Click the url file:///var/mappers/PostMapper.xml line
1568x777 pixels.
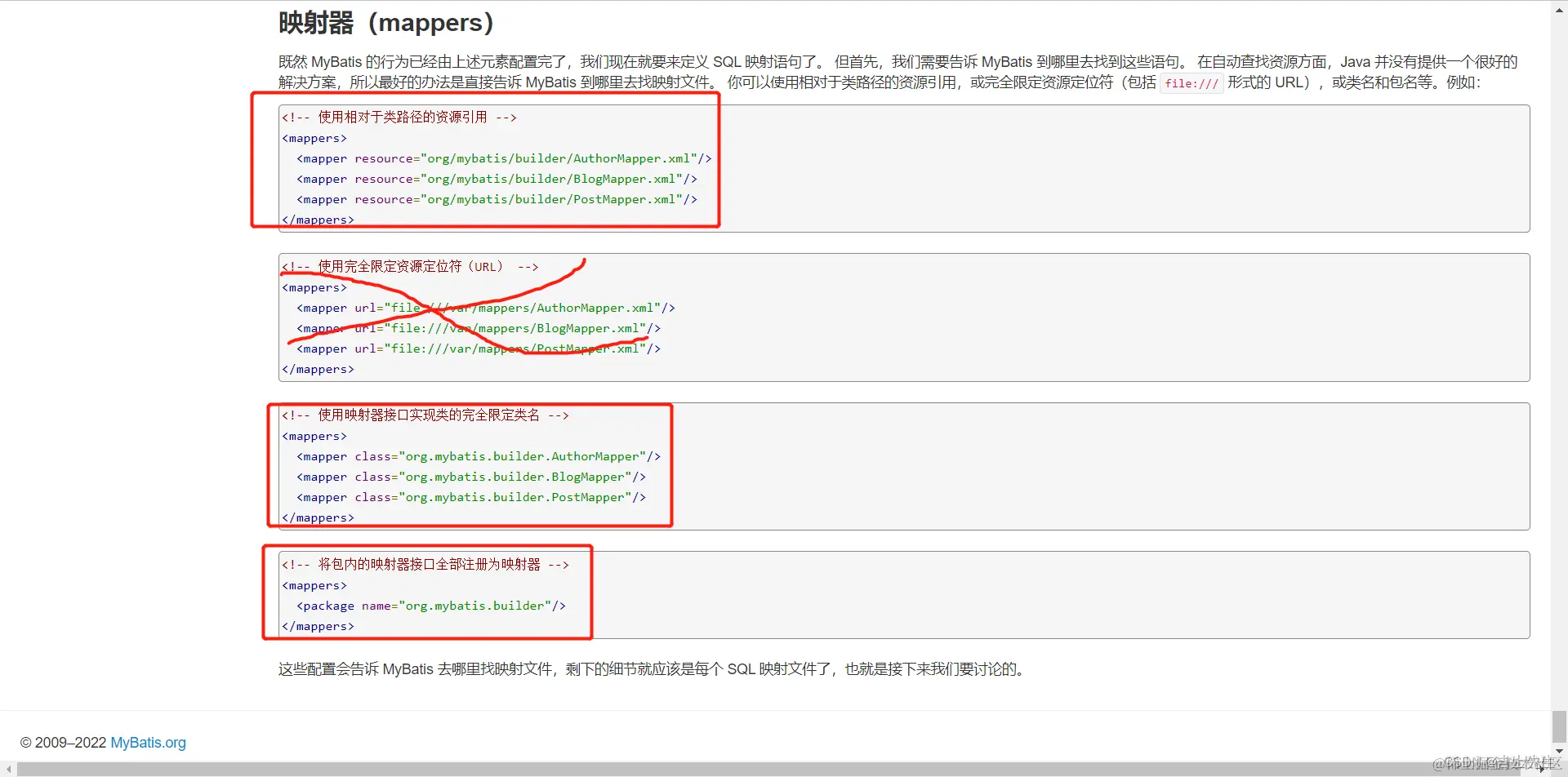pyautogui.click(x=479, y=349)
